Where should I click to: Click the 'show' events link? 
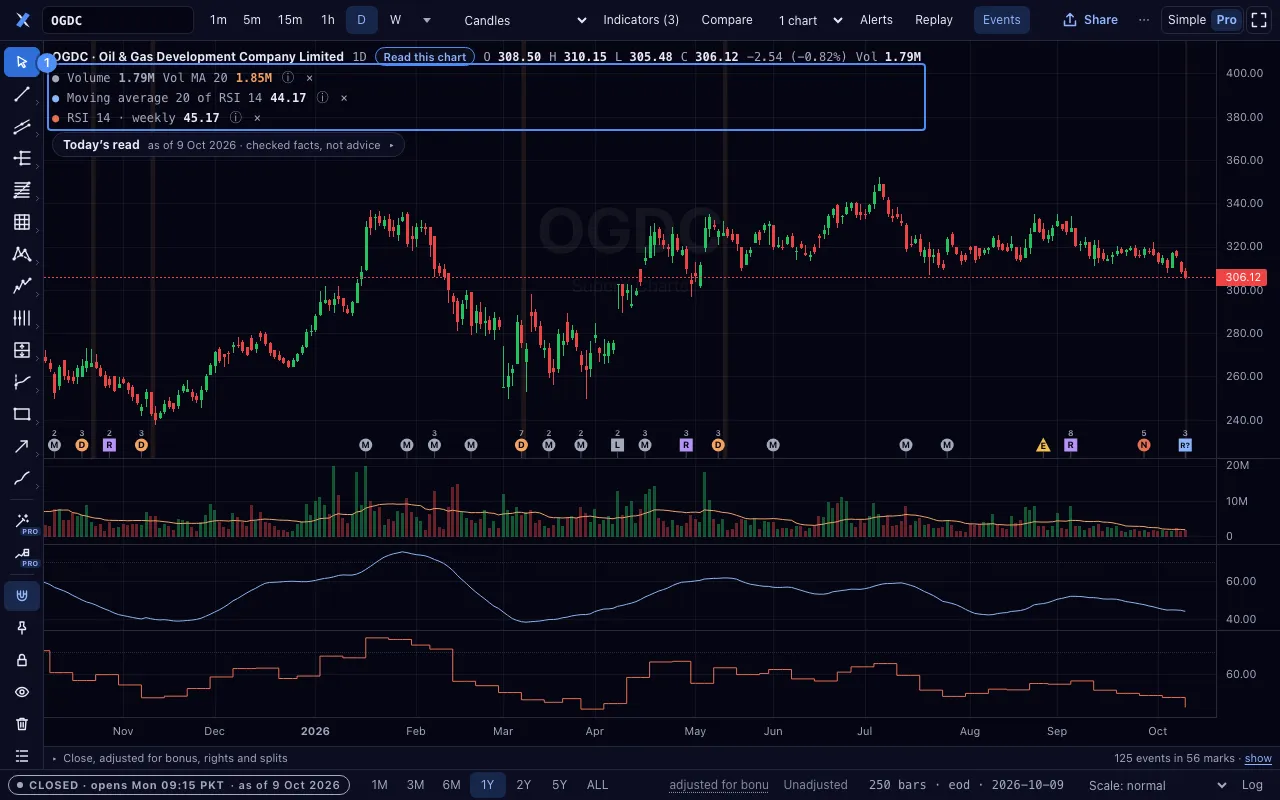(1258, 758)
